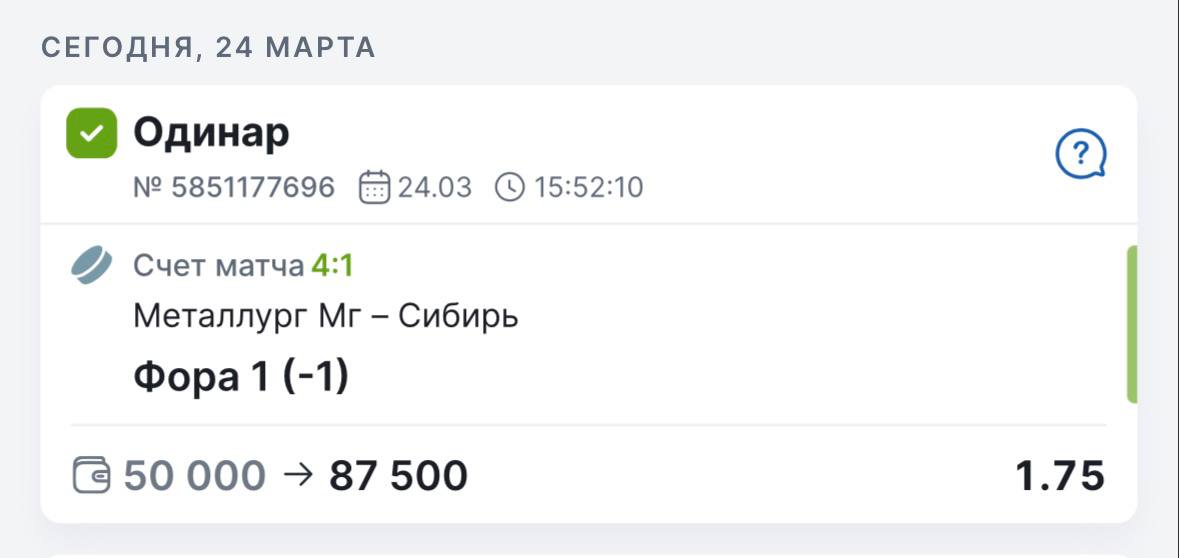Click the bet time 15:52:10

tap(587, 187)
